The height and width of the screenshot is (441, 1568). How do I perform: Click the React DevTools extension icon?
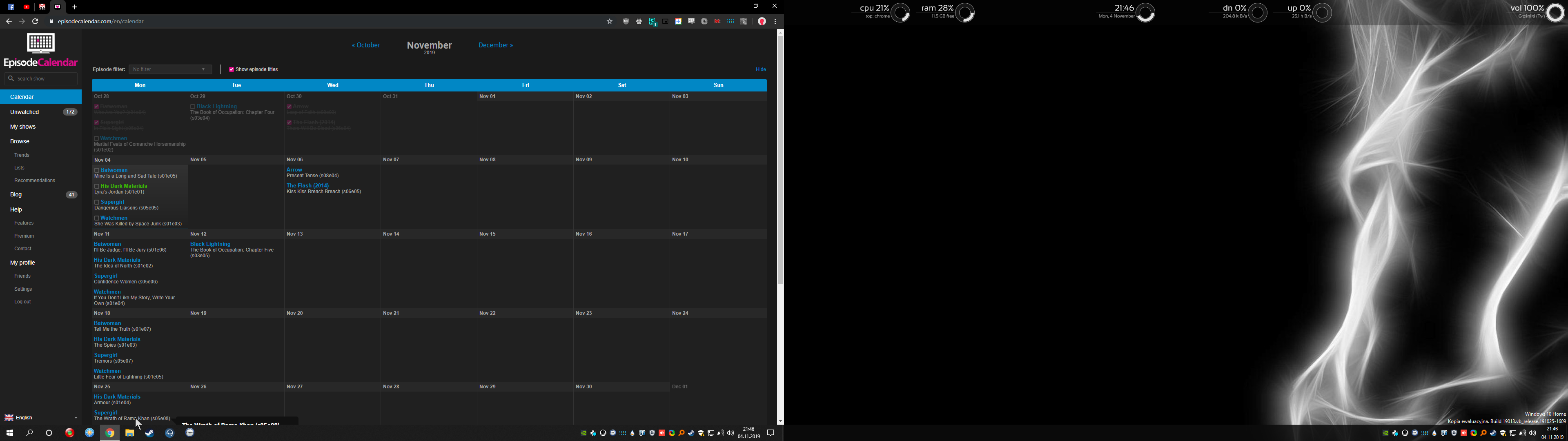[x=639, y=21]
